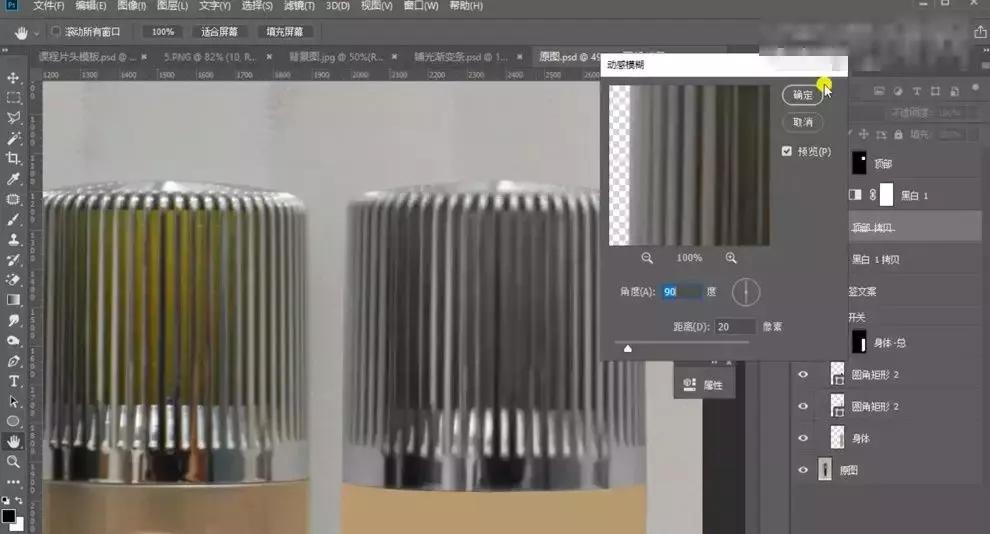This screenshot has height=534, width=990.
Task: Select the Move tool
Action: click(13, 78)
